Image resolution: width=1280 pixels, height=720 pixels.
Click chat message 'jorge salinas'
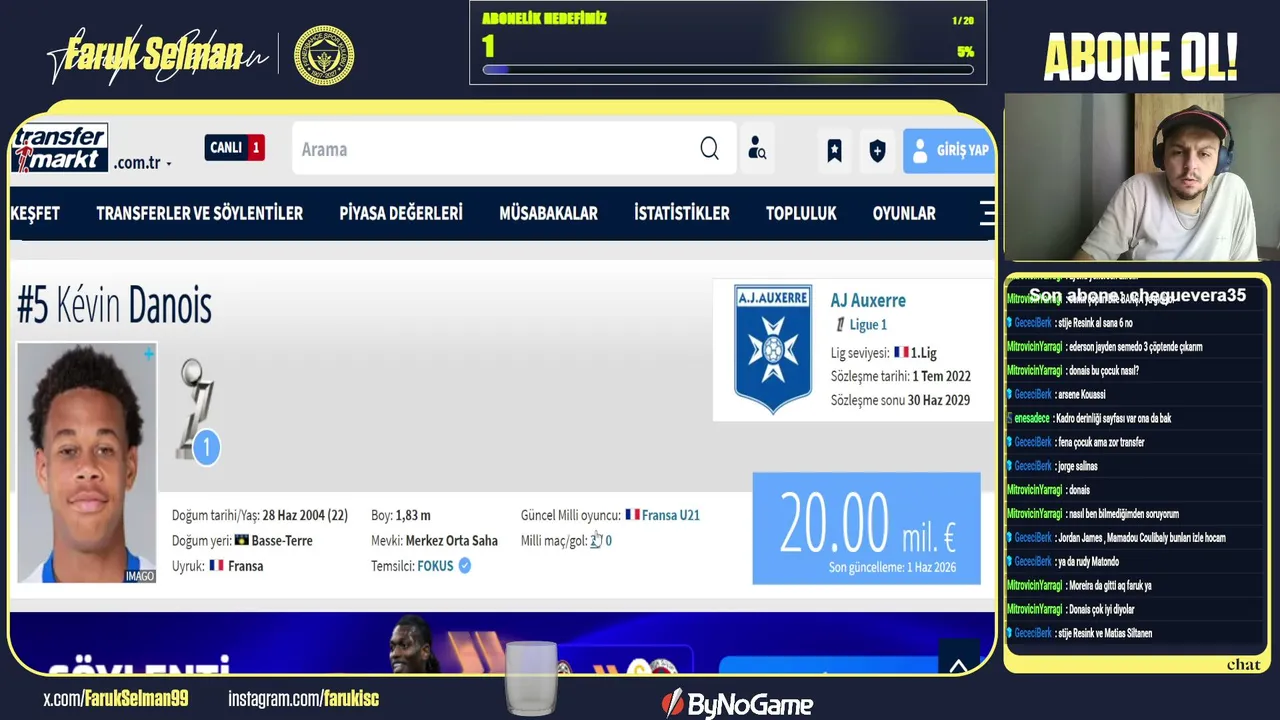1077,466
